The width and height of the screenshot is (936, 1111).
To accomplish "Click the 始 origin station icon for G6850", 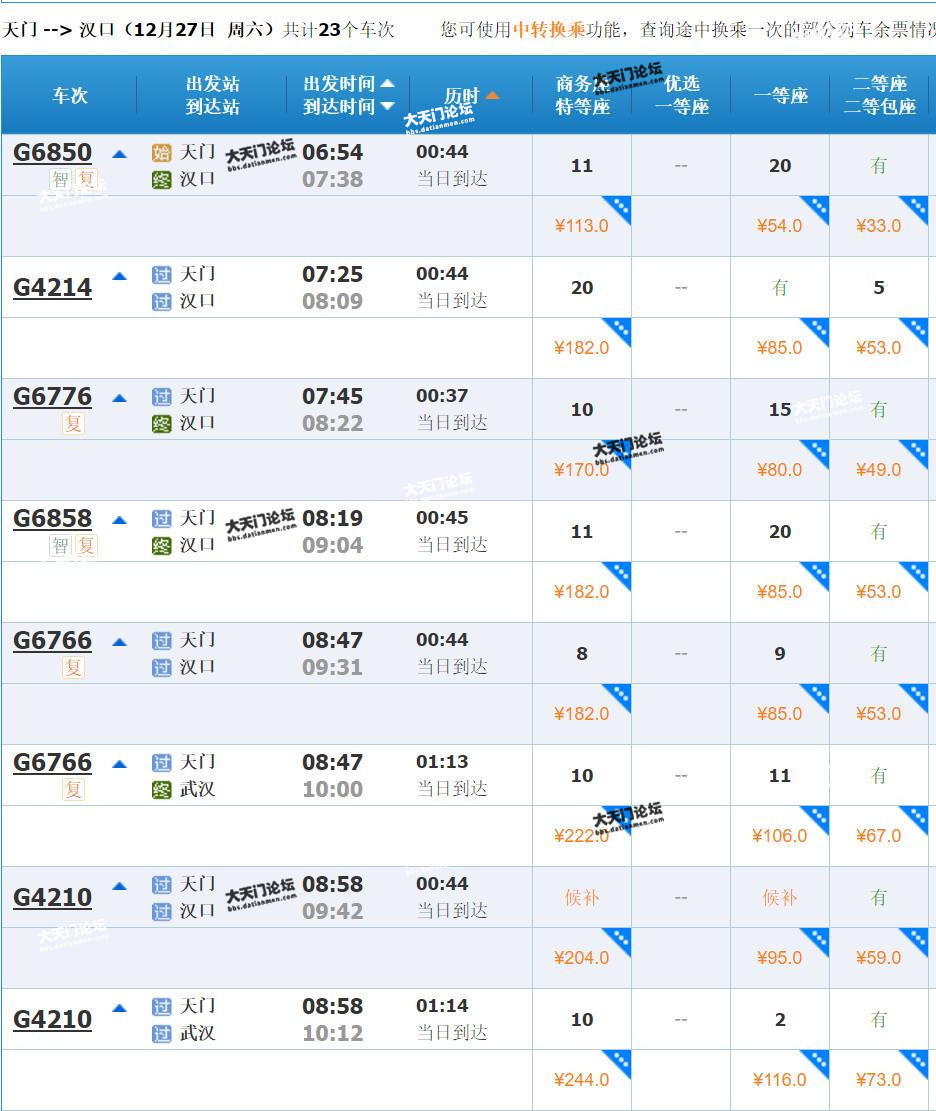I will [161, 153].
